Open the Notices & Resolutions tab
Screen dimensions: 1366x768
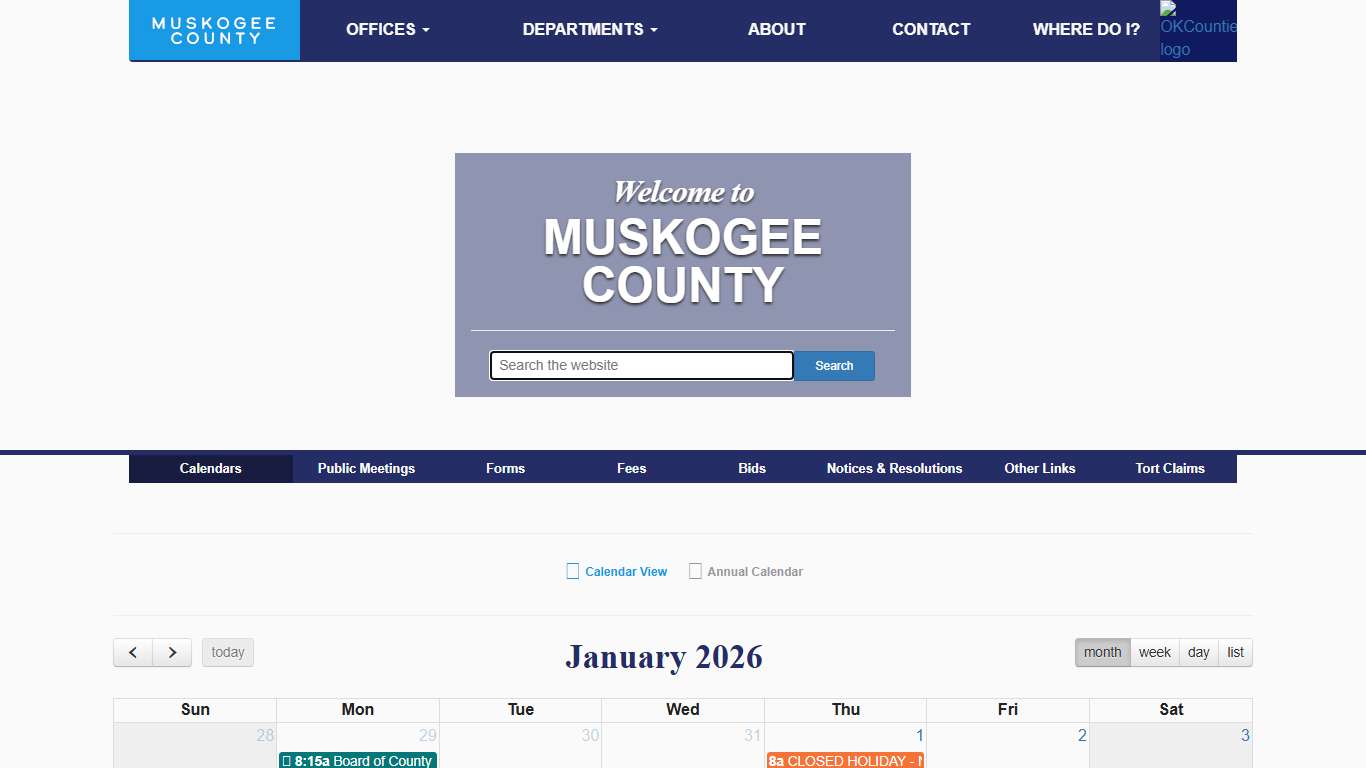coord(894,468)
